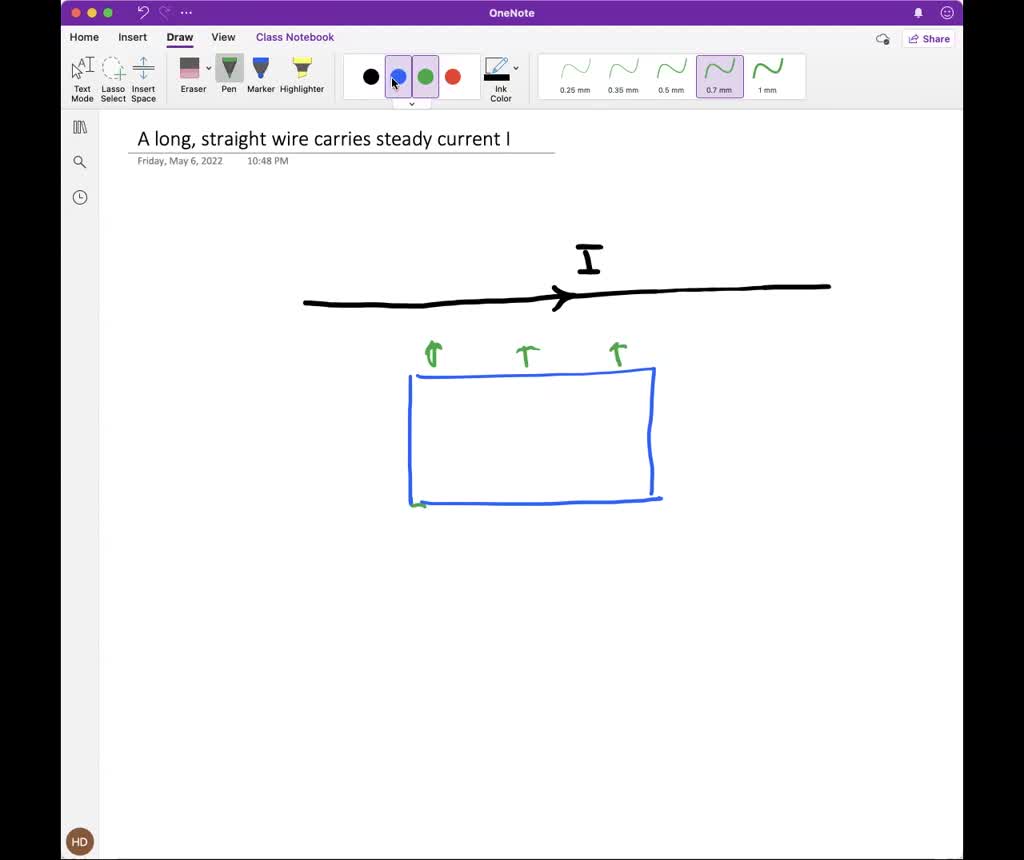This screenshot has width=1024, height=860.
Task: Select the 0.5 mm stroke width
Action: [x=671, y=77]
